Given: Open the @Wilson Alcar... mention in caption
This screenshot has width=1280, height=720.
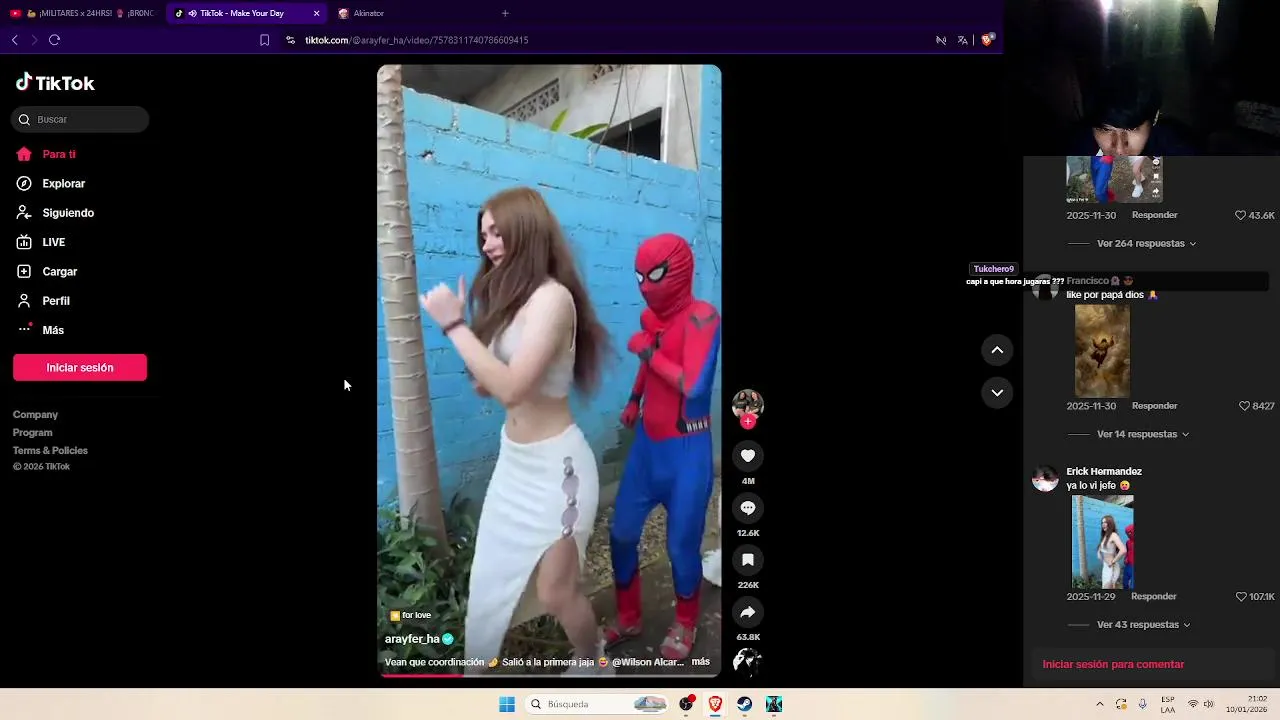Looking at the screenshot, I should 648,662.
